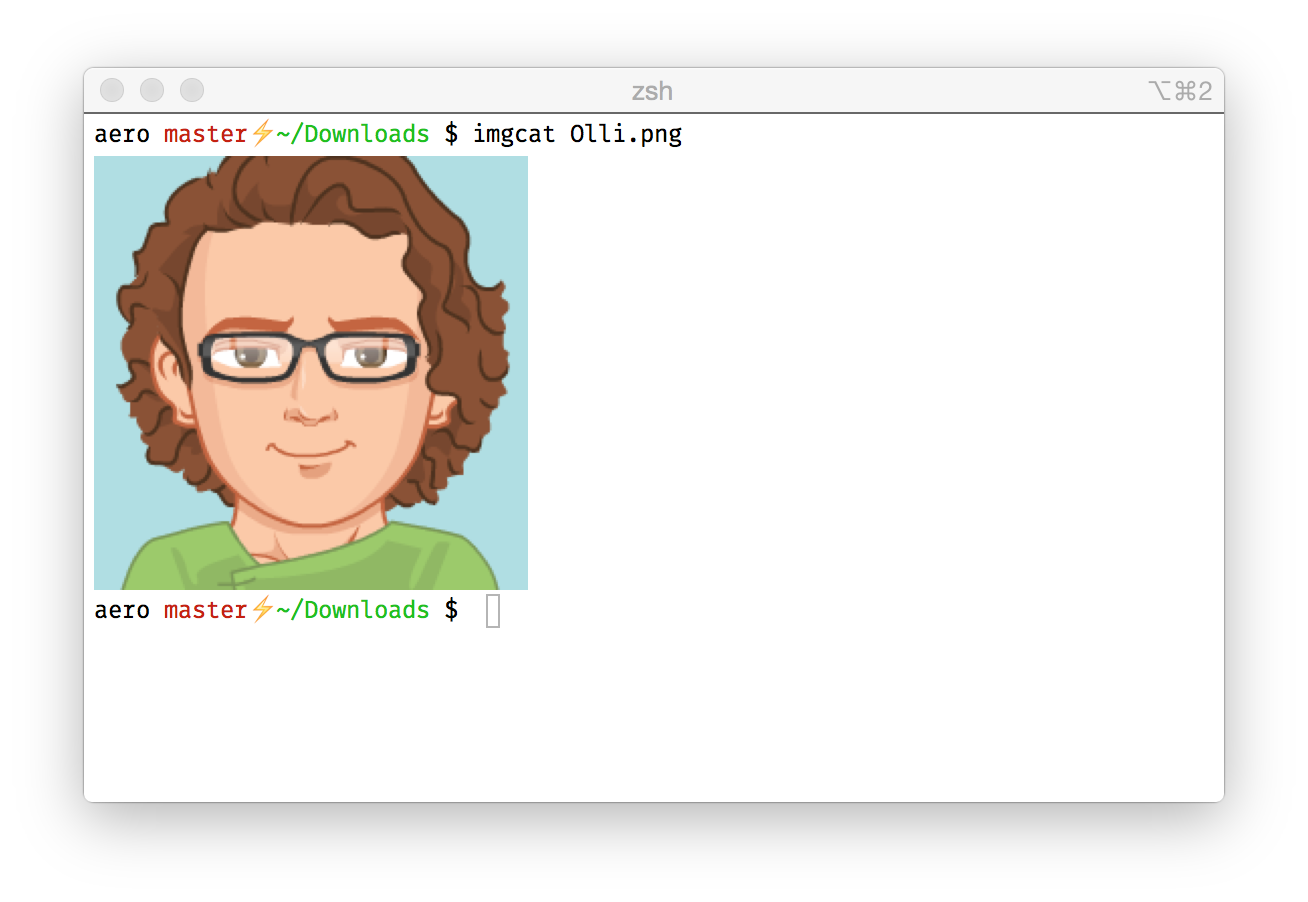The image size is (1308, 902).
Task: Click green '~/Downloads' path in bottom prompt
Action: (353, 610)
